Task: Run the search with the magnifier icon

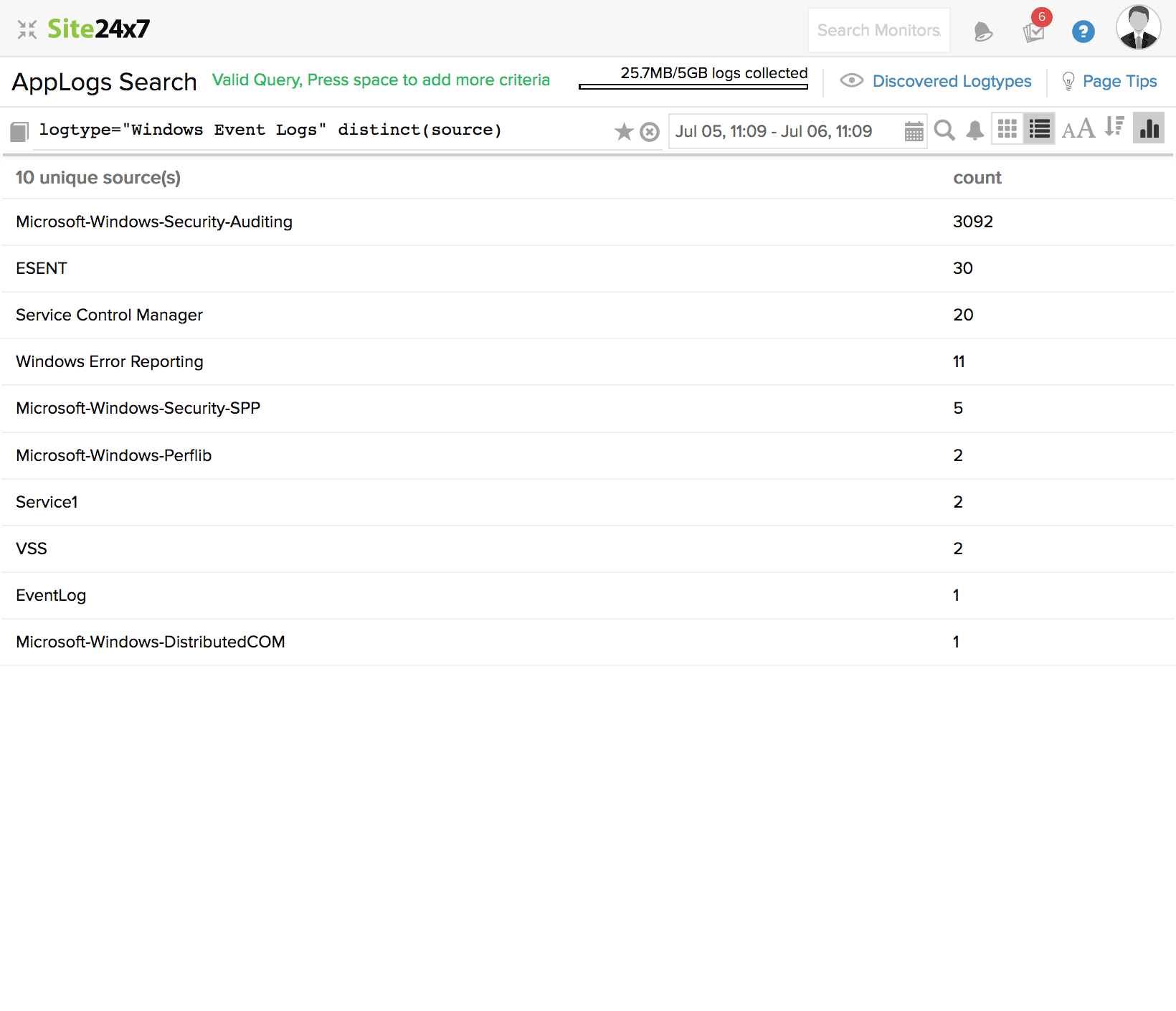Action: click(x=944, y=130)
